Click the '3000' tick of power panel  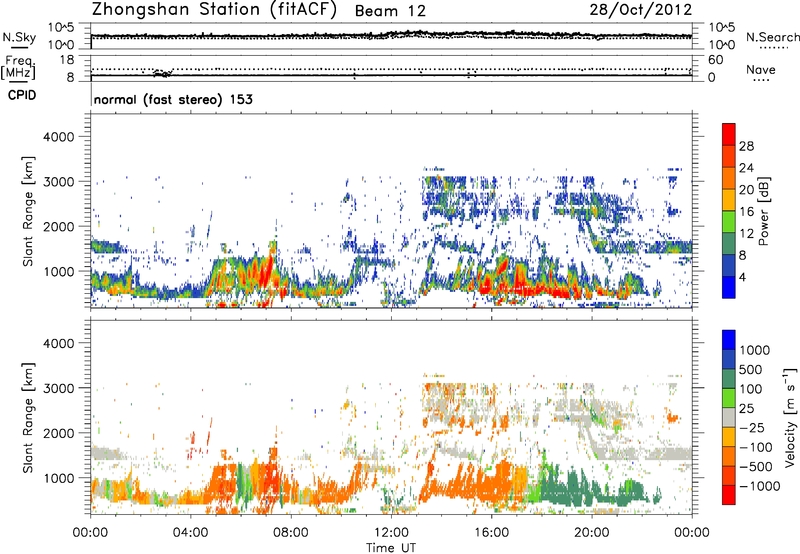pos(58,182)
